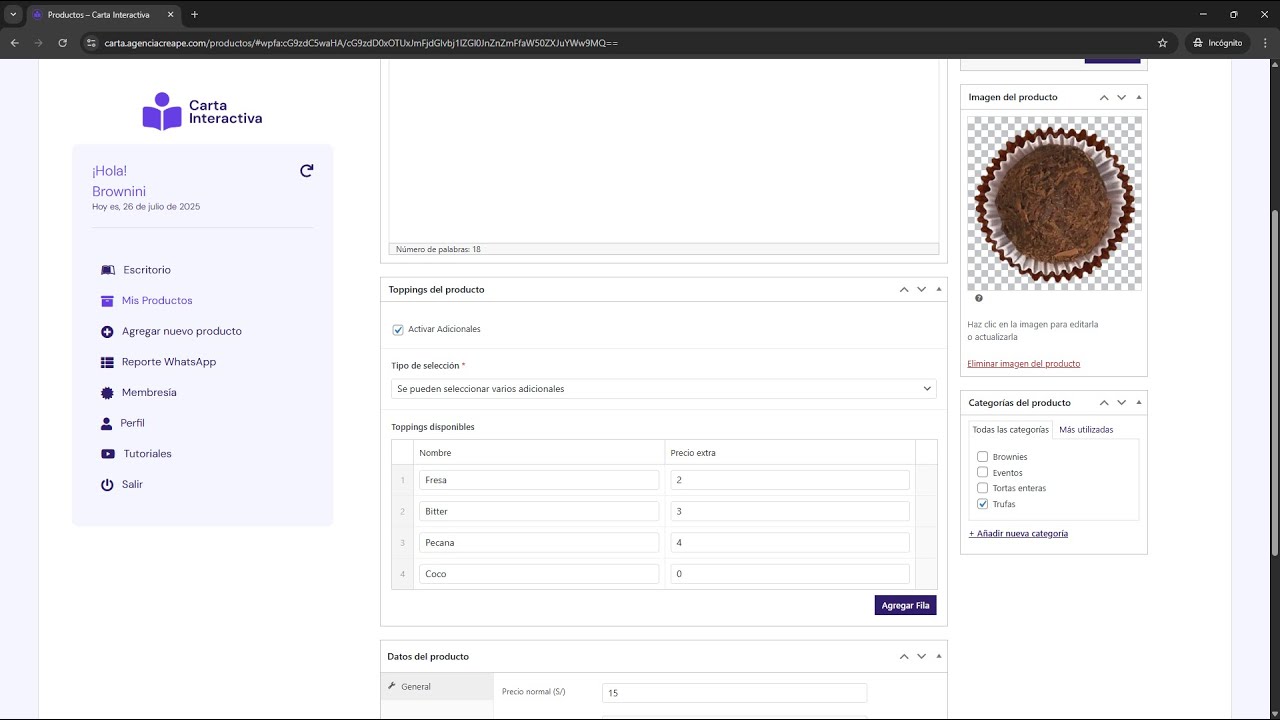Viewport: 1280px width, 720px height.
Task: Click the Bitter topping name field
Action: pyautogui.click(x=539, y=511)
